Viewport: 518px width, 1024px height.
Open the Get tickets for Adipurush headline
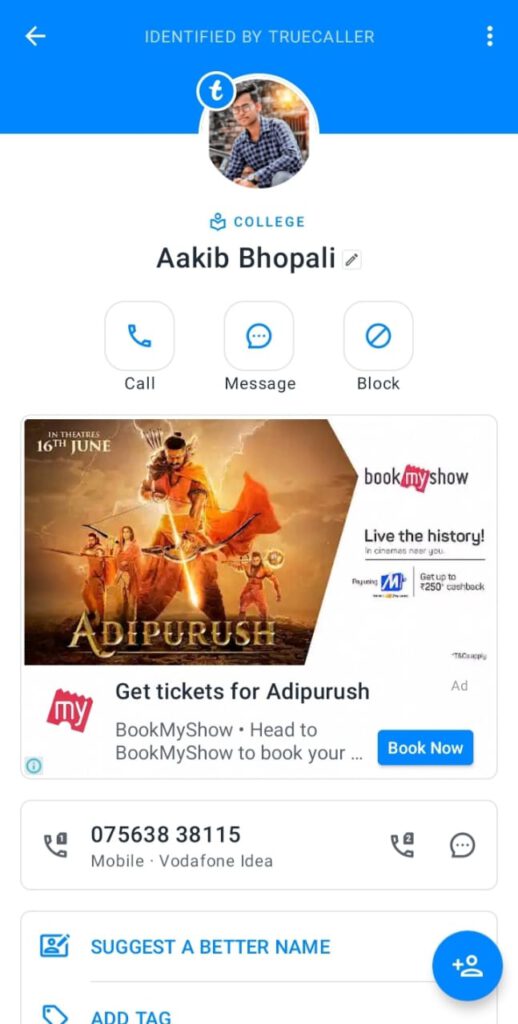[x=242, y=691]
